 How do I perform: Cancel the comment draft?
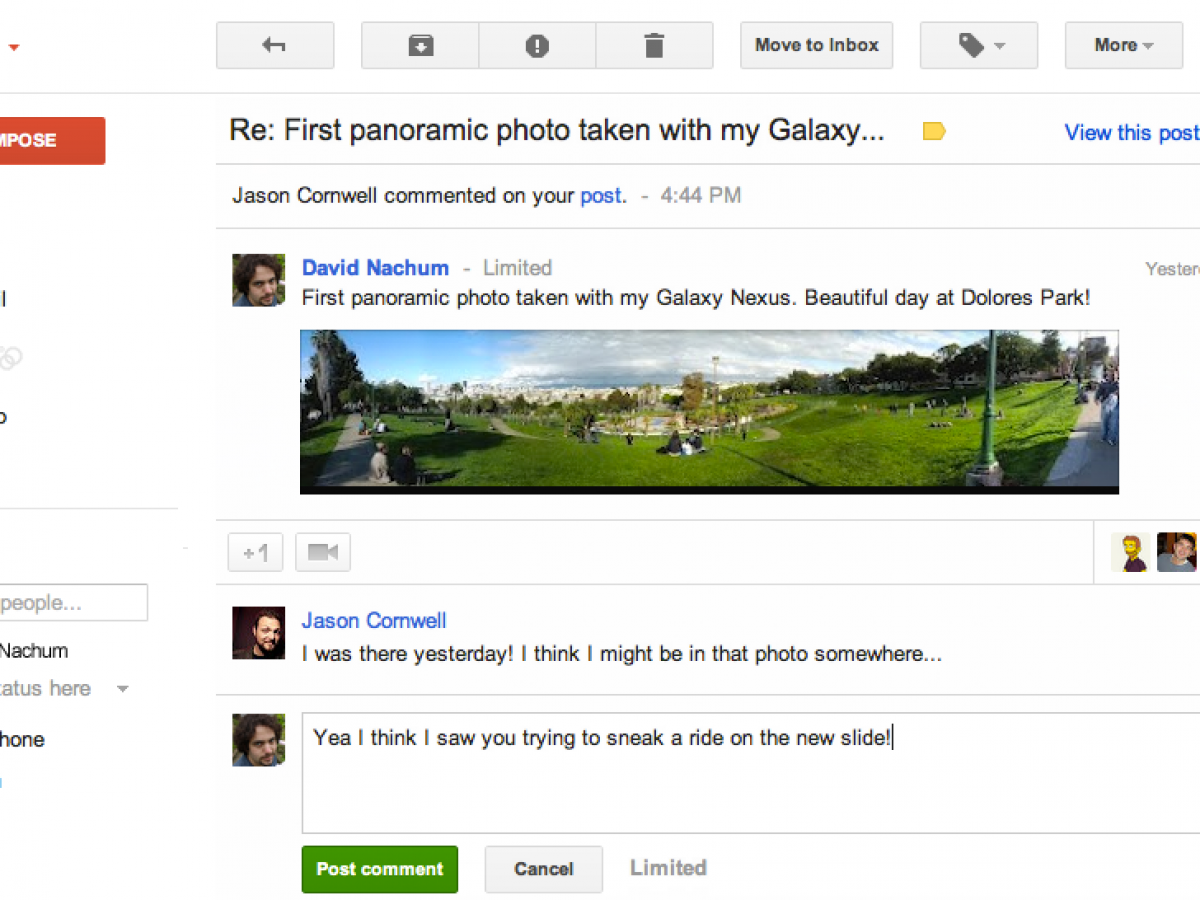544,869
